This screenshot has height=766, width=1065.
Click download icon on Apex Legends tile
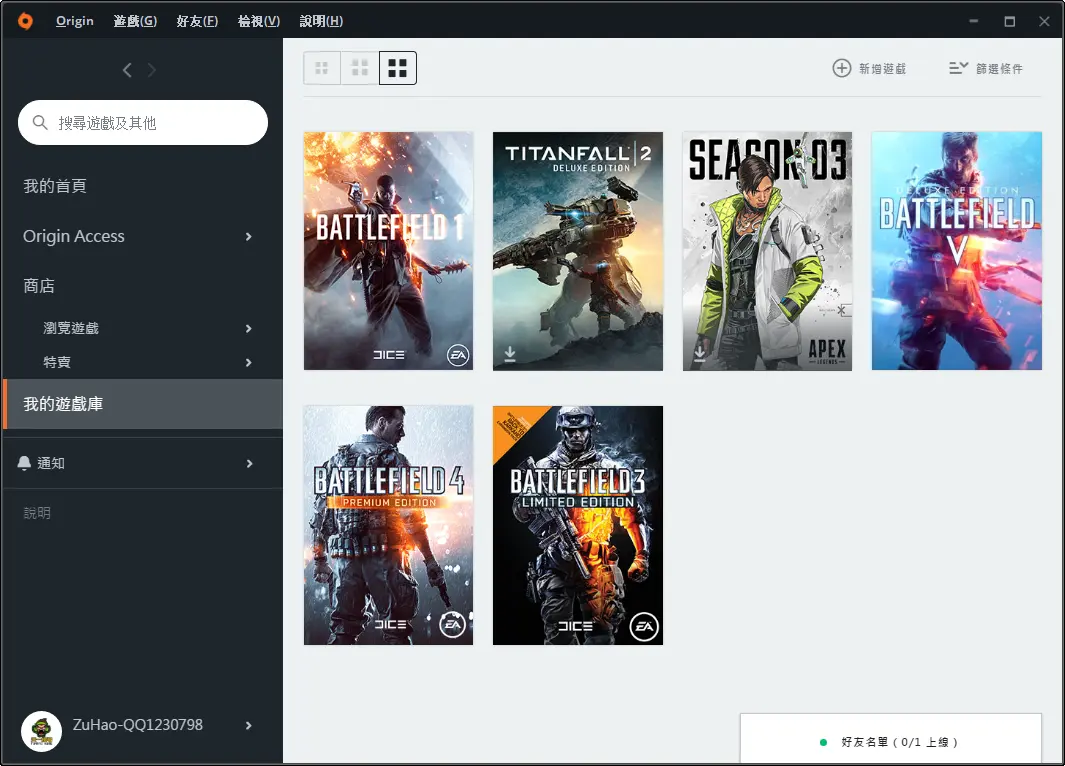(700, 354)
